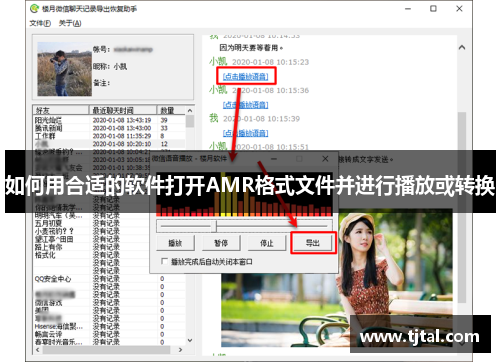
Task: Sort friend list by 好友 column header
Action: click(61, 110)
